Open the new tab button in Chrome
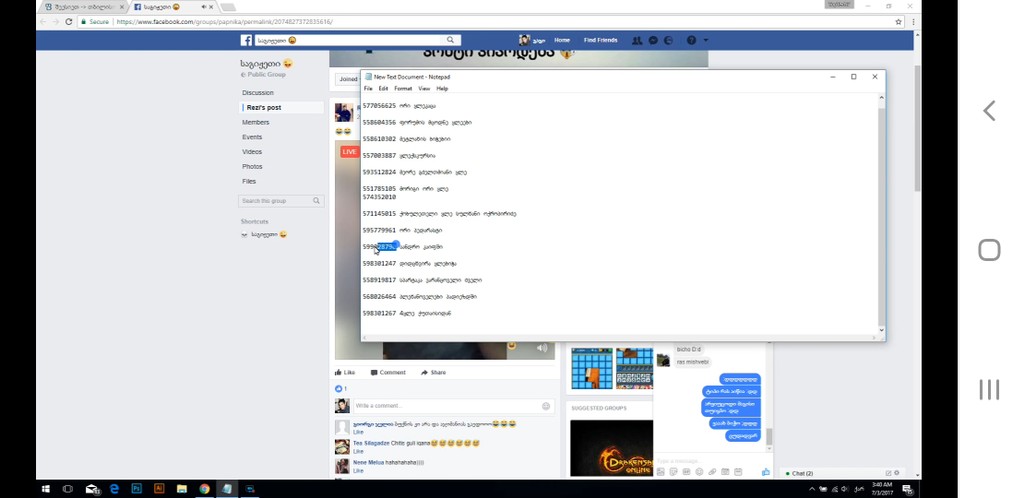1024x498 pixels. pyautogui.click(x=228, y=7)
